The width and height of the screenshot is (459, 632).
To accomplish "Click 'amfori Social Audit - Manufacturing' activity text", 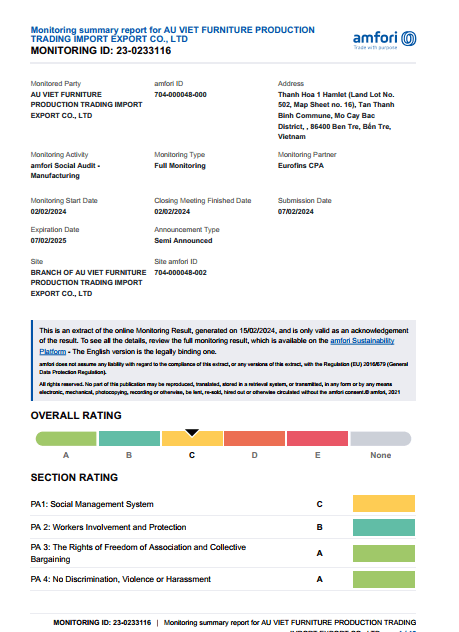I will tap(65, 170).
